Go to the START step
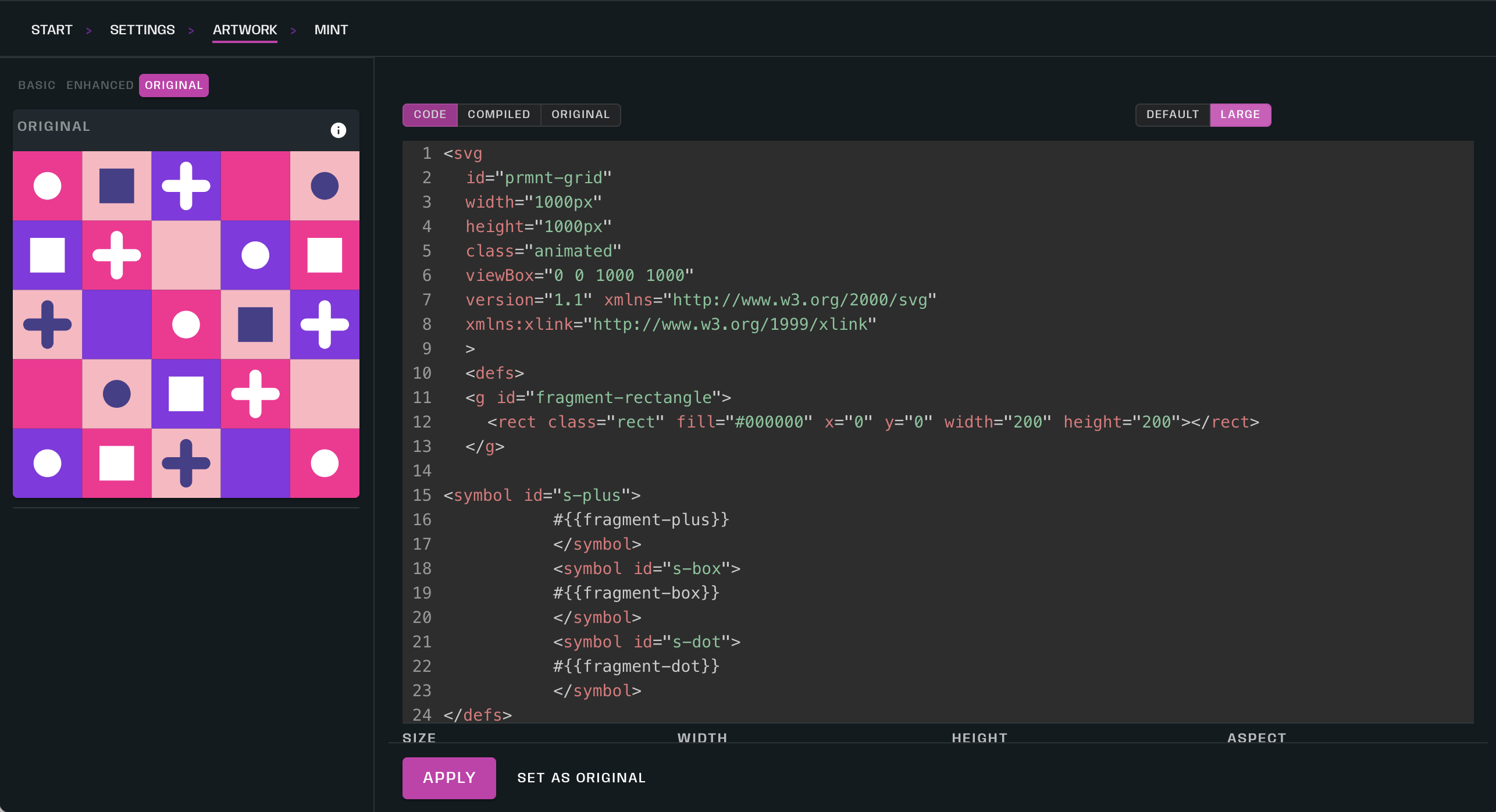The image size is (1496, 812). pyautogui.click(x=52, y=30)
